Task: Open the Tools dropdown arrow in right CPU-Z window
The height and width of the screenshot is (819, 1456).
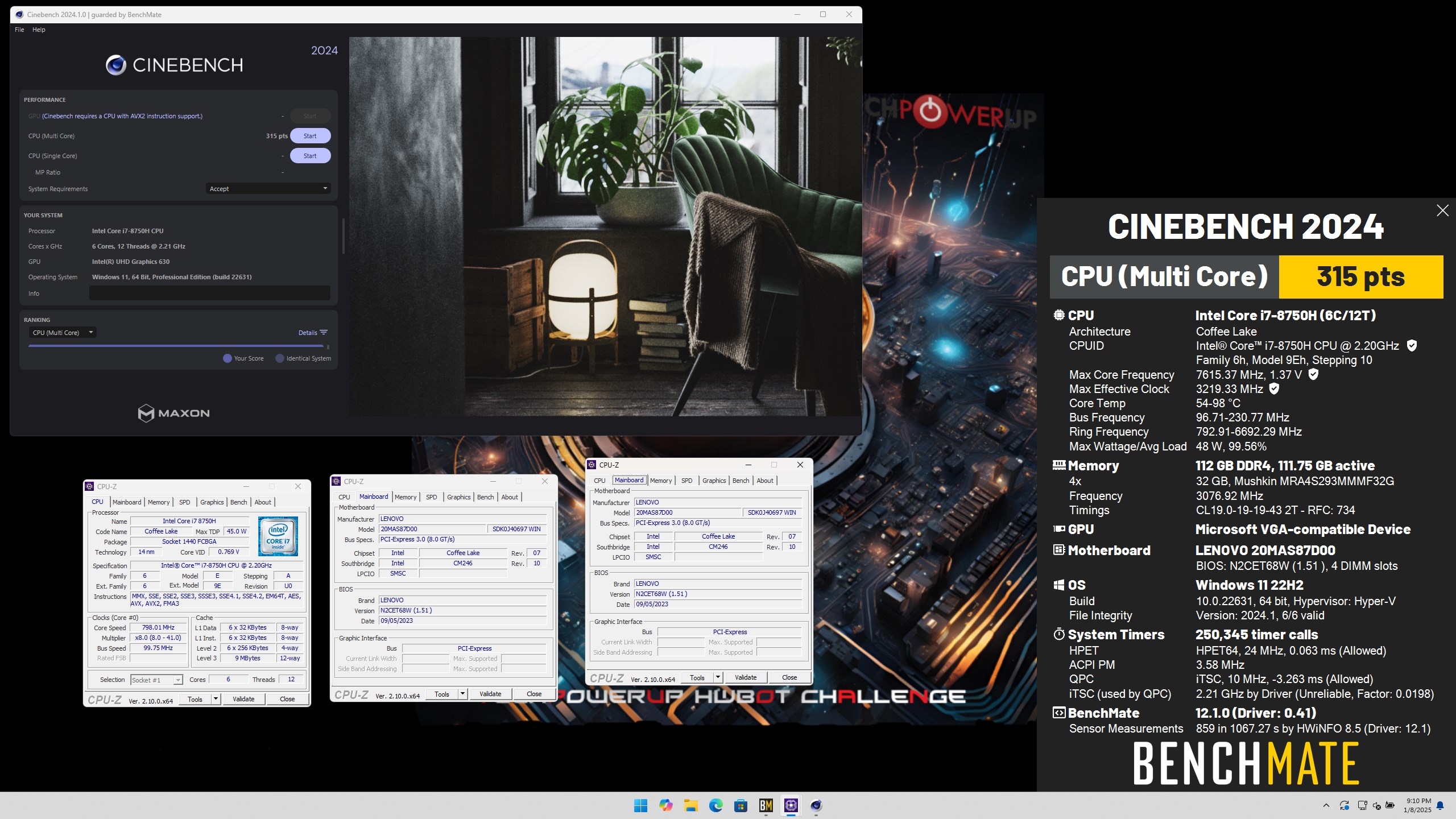Action: 718,677
